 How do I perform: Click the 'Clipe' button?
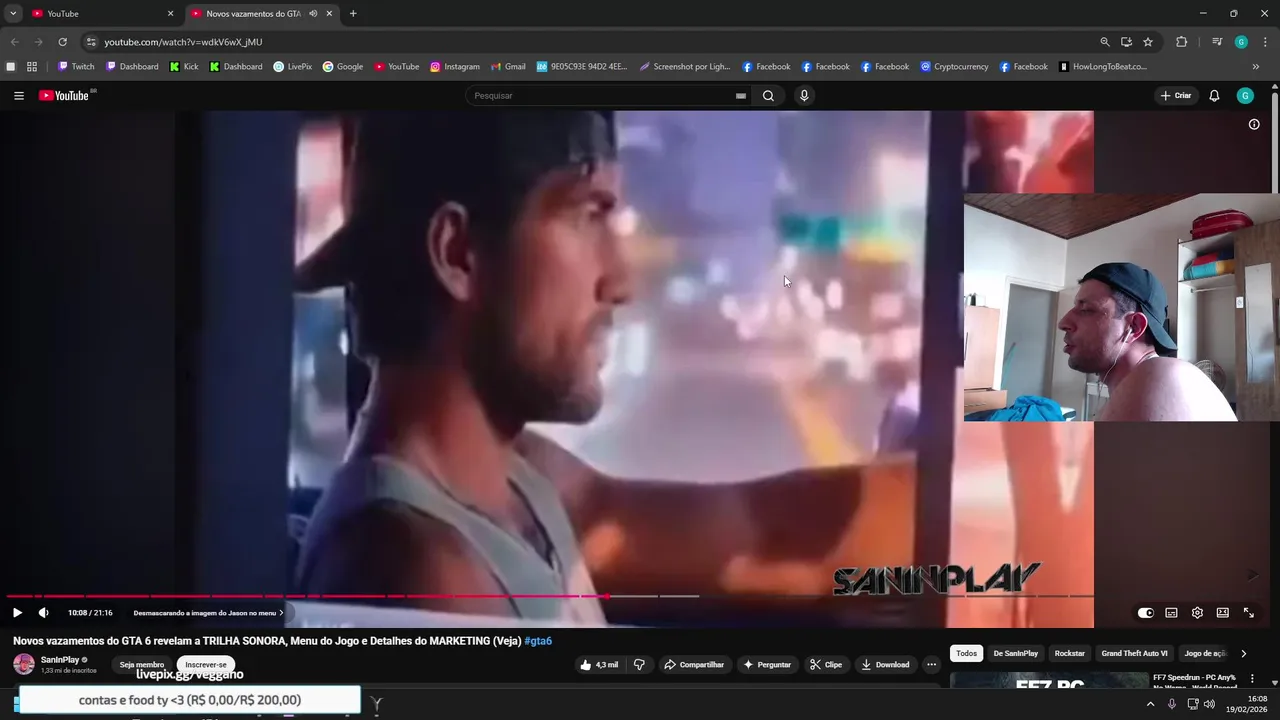(x=826, y=665)
